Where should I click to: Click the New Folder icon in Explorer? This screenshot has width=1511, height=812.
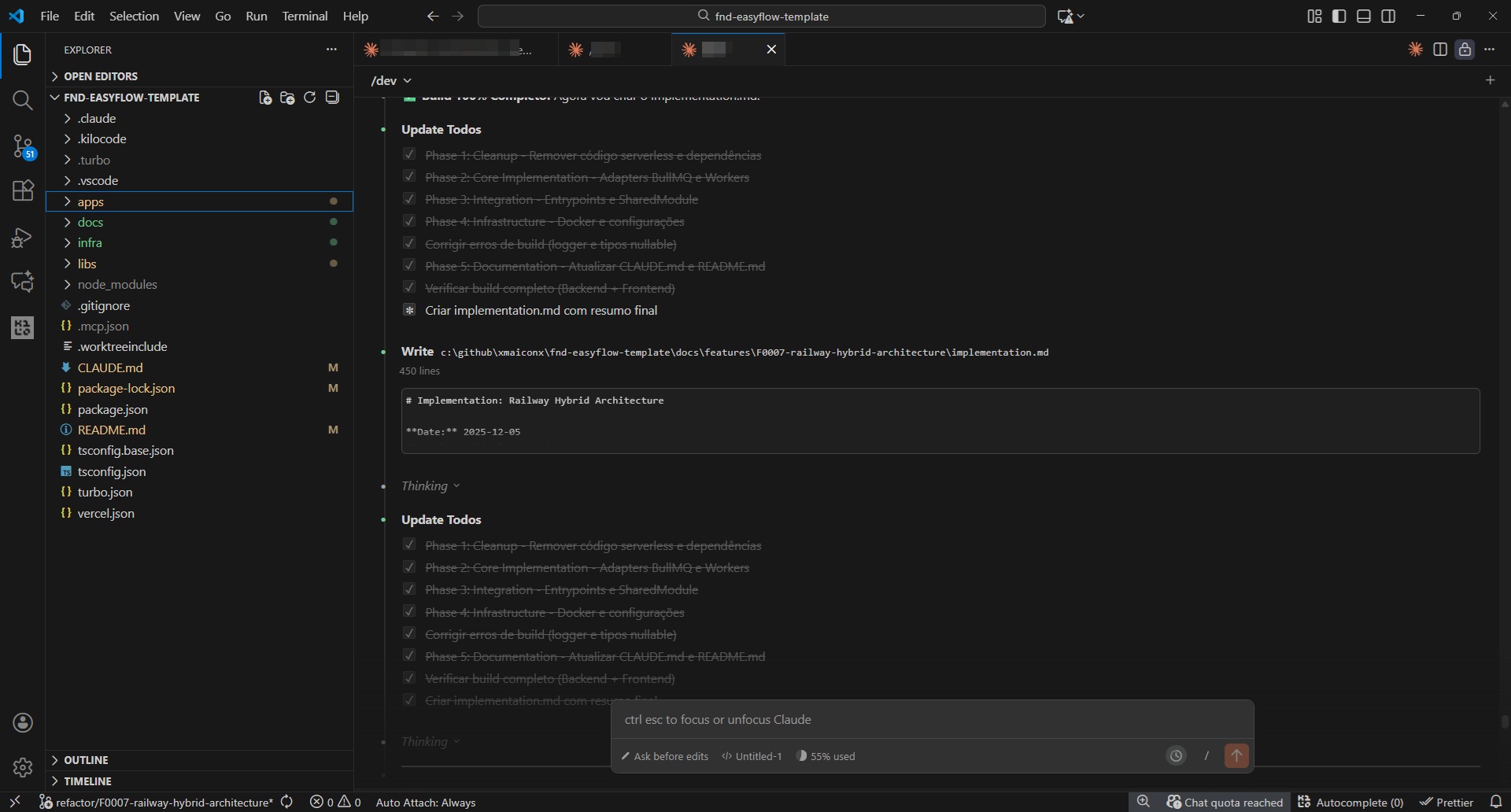(286, 97)
